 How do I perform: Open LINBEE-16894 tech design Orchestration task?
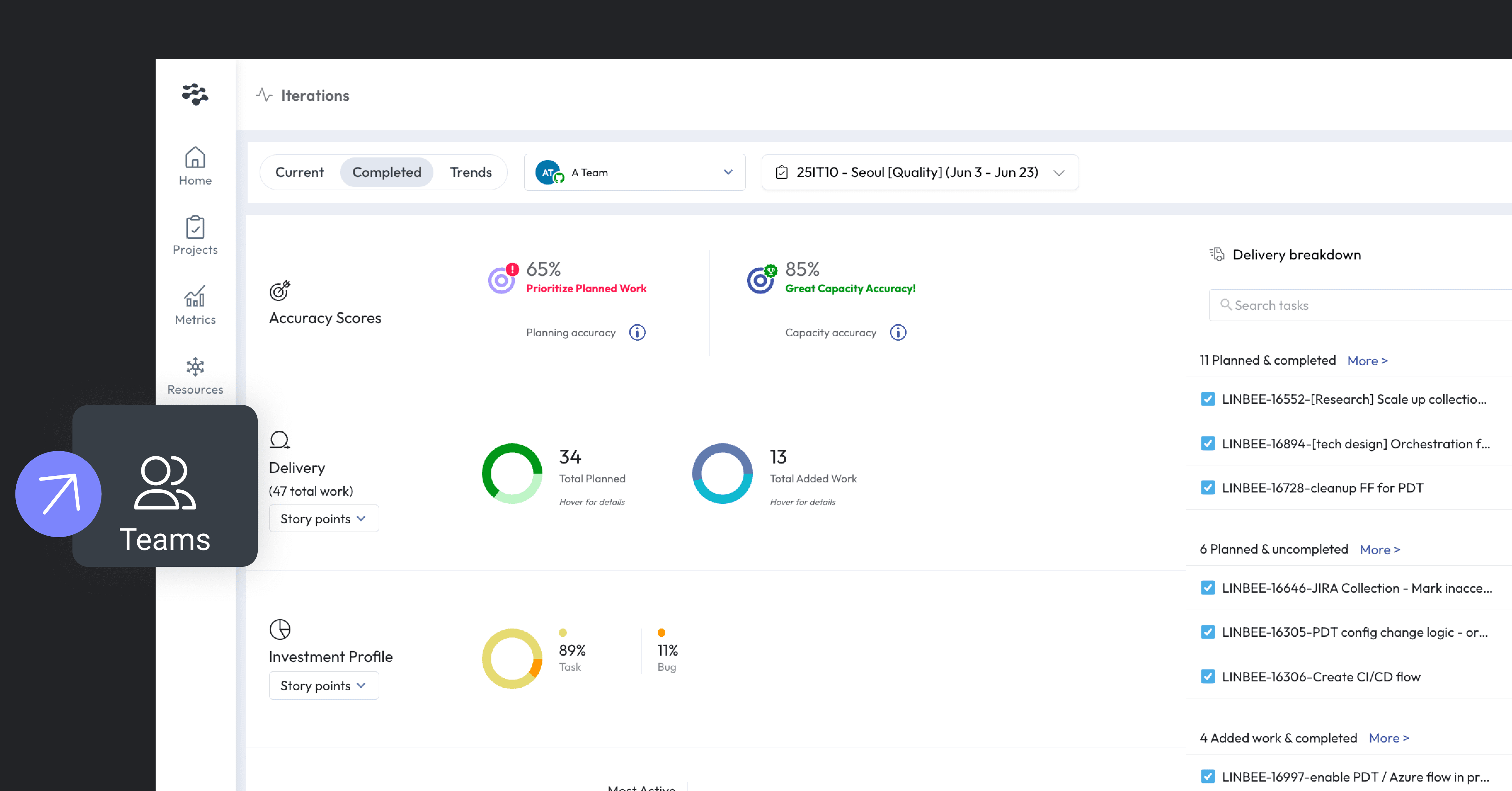click(1355, 444)
